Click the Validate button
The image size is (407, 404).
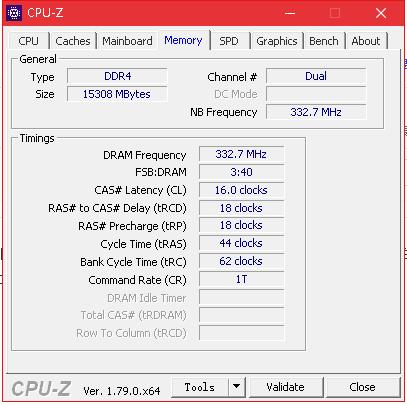pos(285,387)
